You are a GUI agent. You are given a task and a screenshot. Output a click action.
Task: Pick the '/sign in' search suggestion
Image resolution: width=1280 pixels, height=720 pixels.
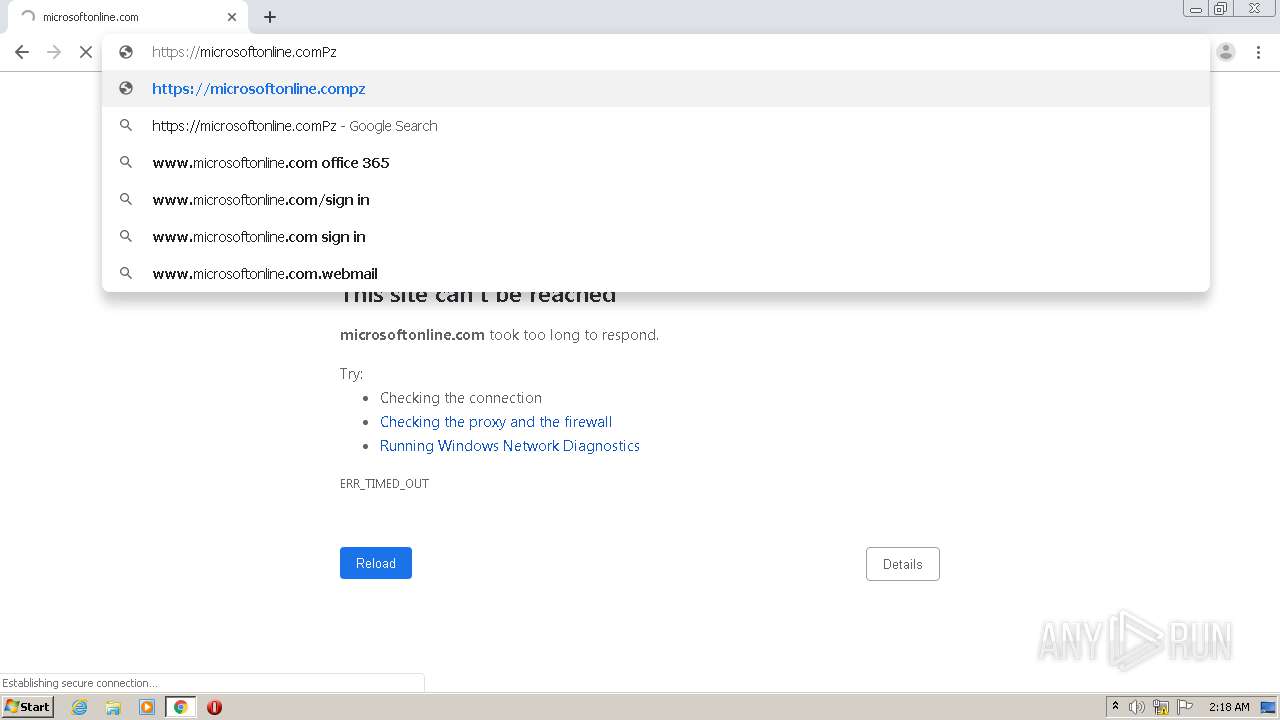(656, 200)
